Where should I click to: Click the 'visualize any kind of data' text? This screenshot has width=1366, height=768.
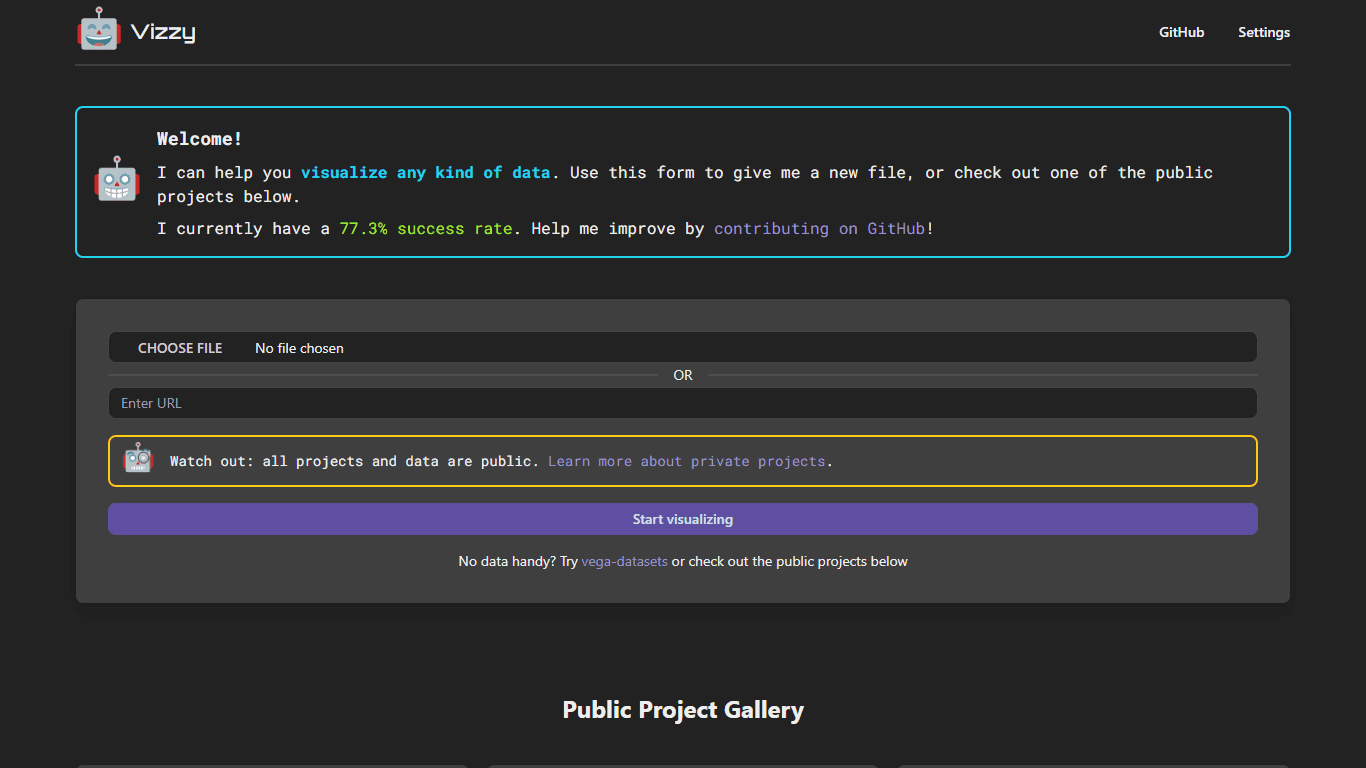425,173
